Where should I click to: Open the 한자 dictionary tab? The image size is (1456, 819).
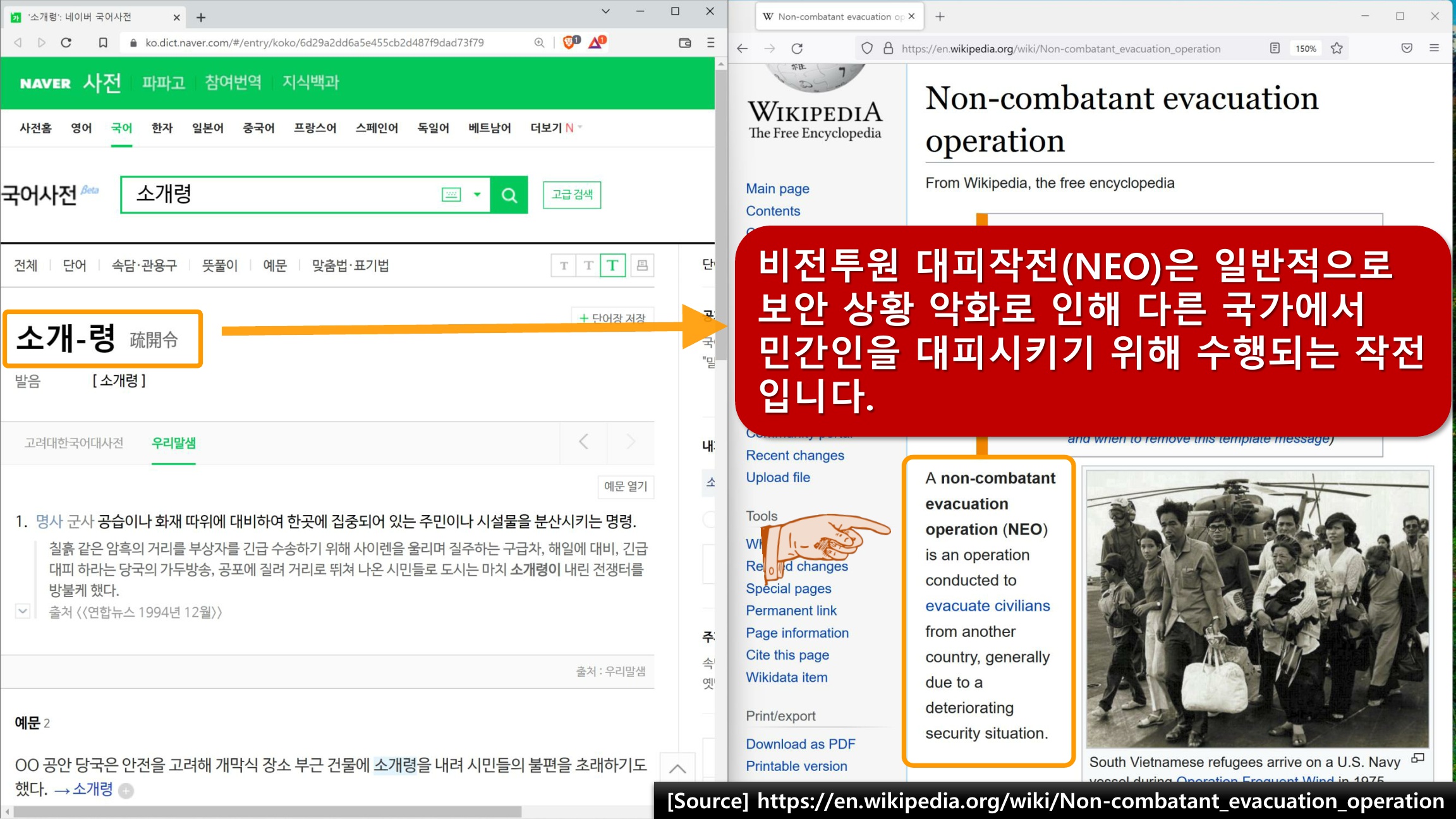point(162,128)
